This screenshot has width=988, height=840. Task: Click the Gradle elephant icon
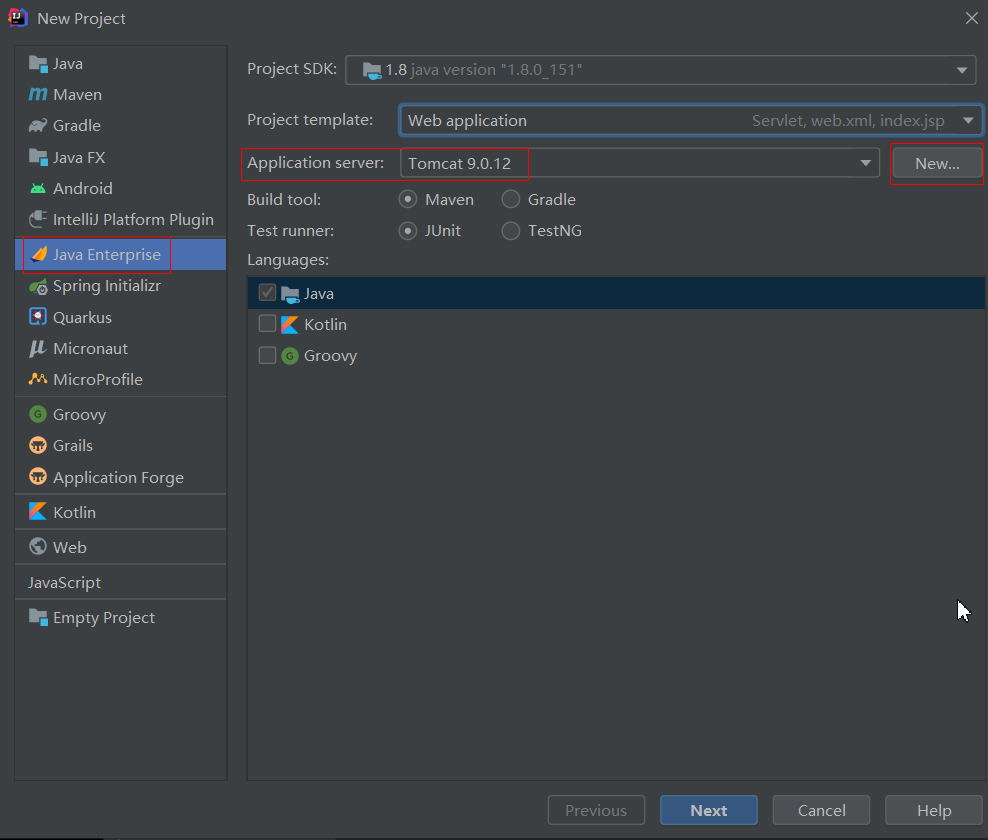[38, 125]
